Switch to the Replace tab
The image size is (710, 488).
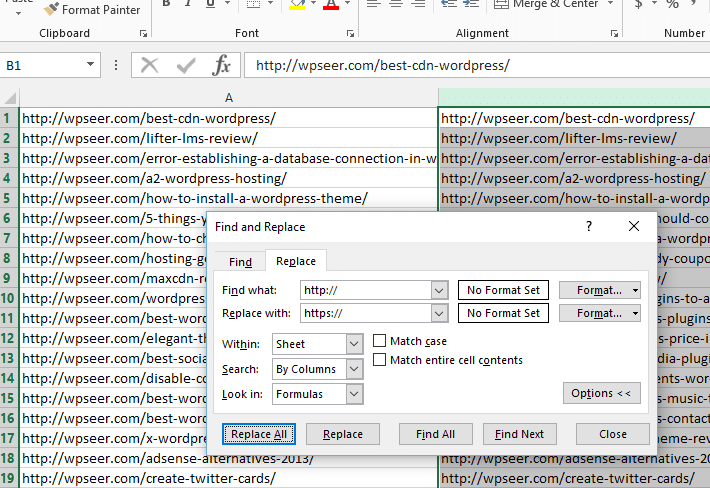pyautogui.click(x=296, y=261)
